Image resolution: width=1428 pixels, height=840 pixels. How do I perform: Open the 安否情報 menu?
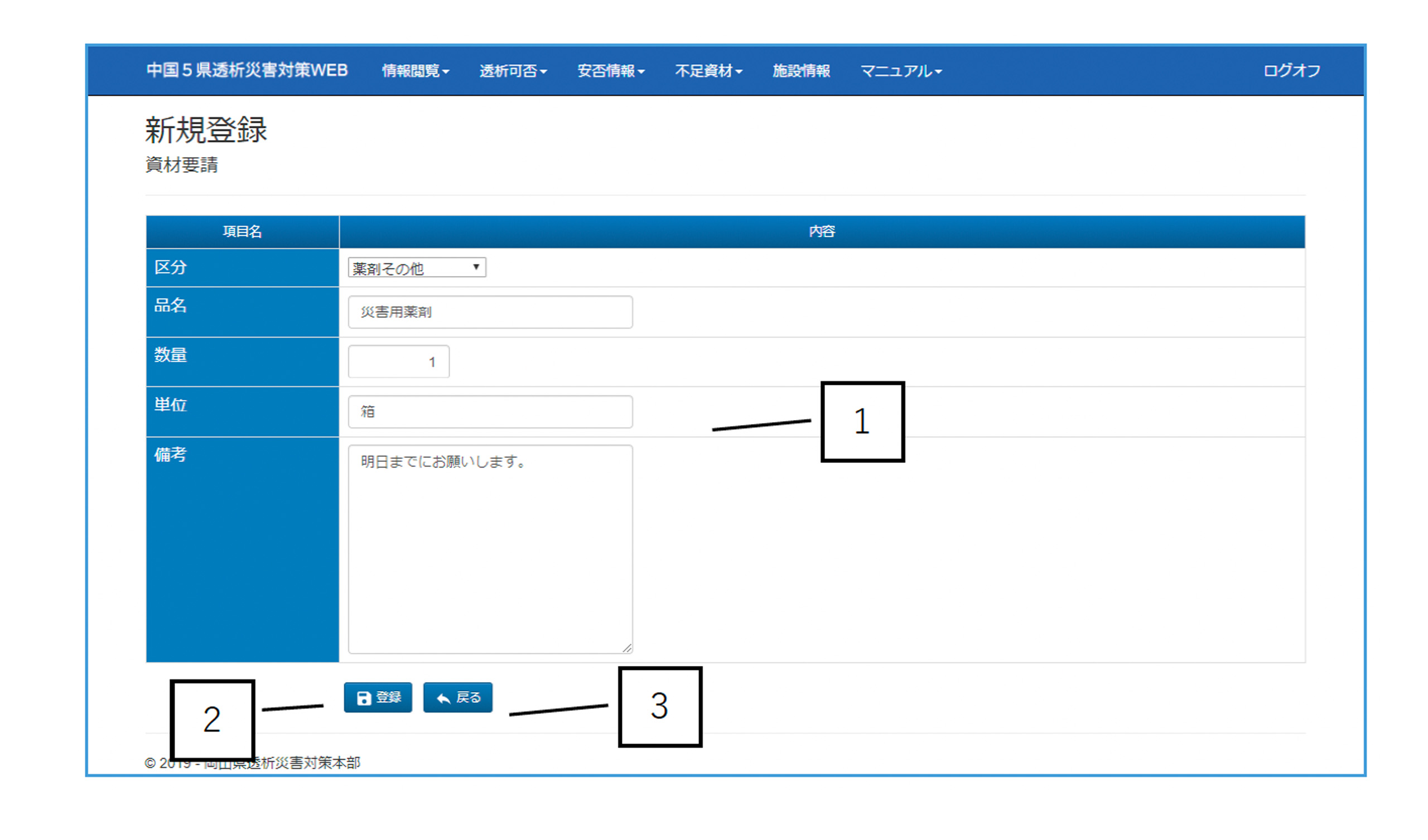610,71
